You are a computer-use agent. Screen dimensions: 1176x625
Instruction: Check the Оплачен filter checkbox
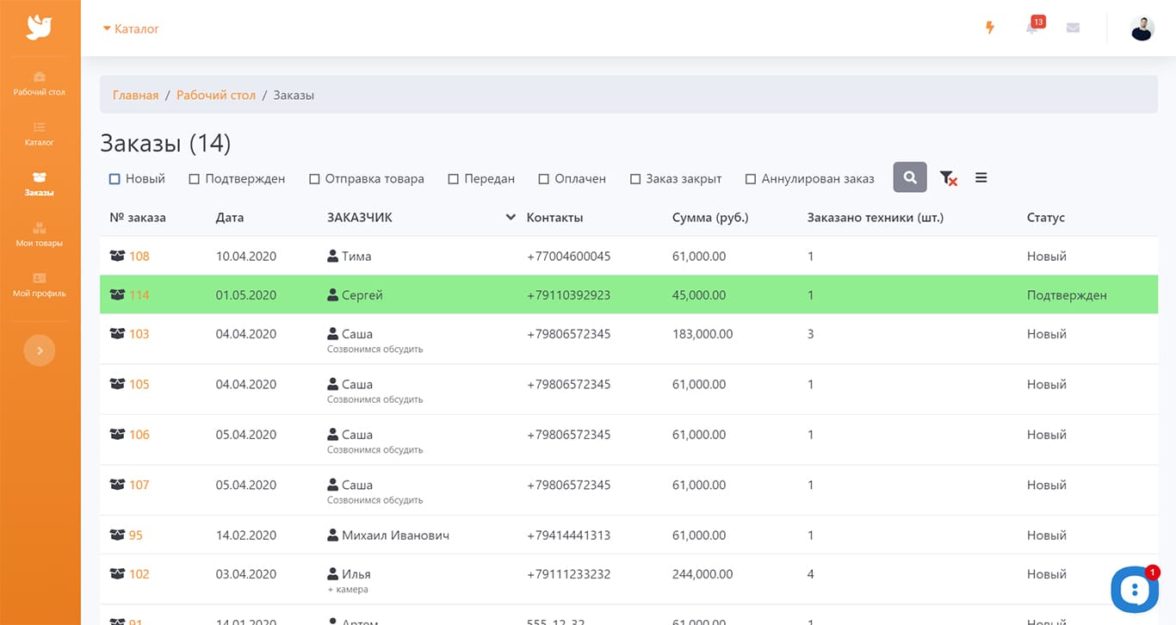544,179
